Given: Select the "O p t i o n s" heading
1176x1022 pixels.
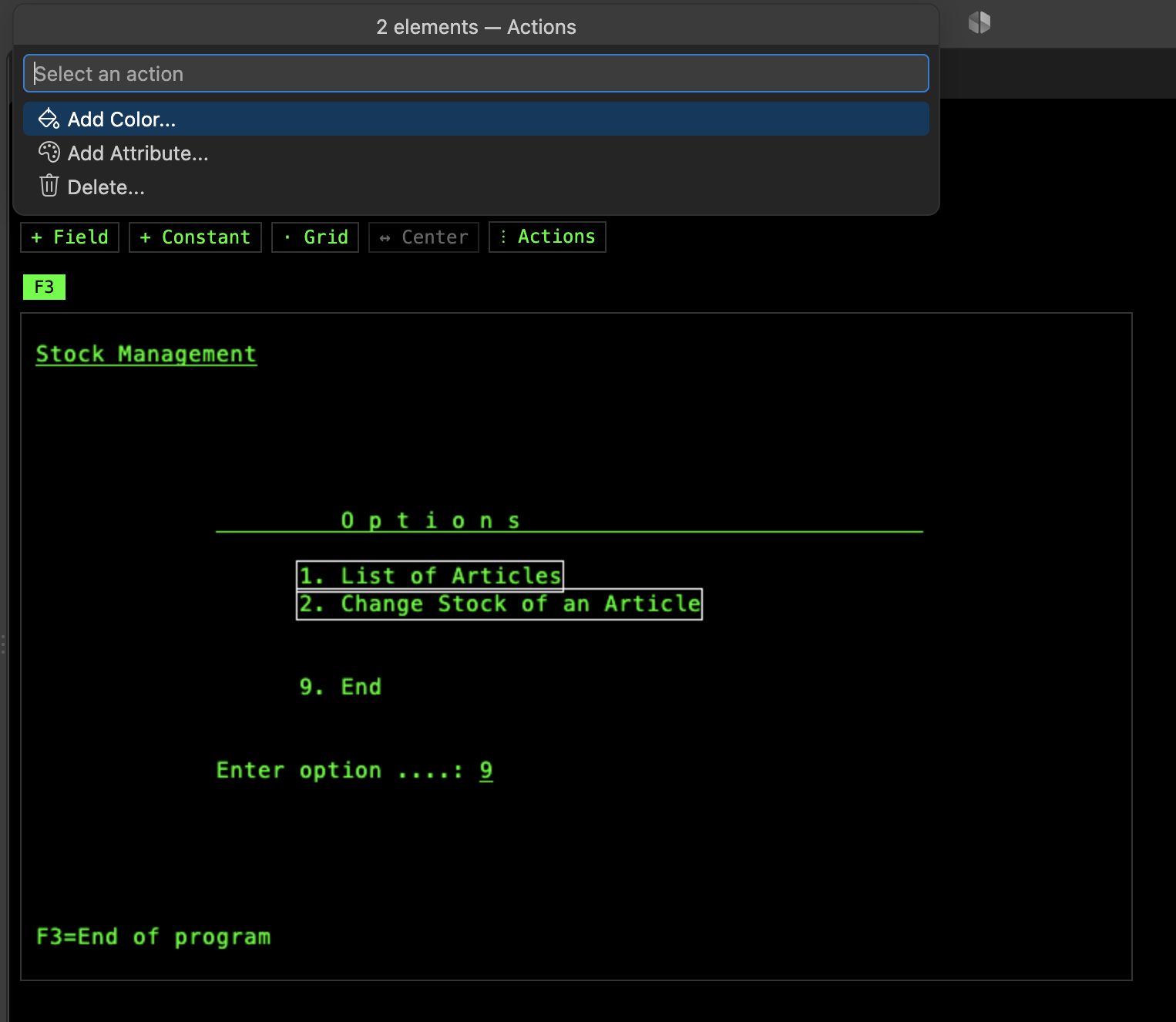Looking at the screenshot, I should click(x=431, y=520).
